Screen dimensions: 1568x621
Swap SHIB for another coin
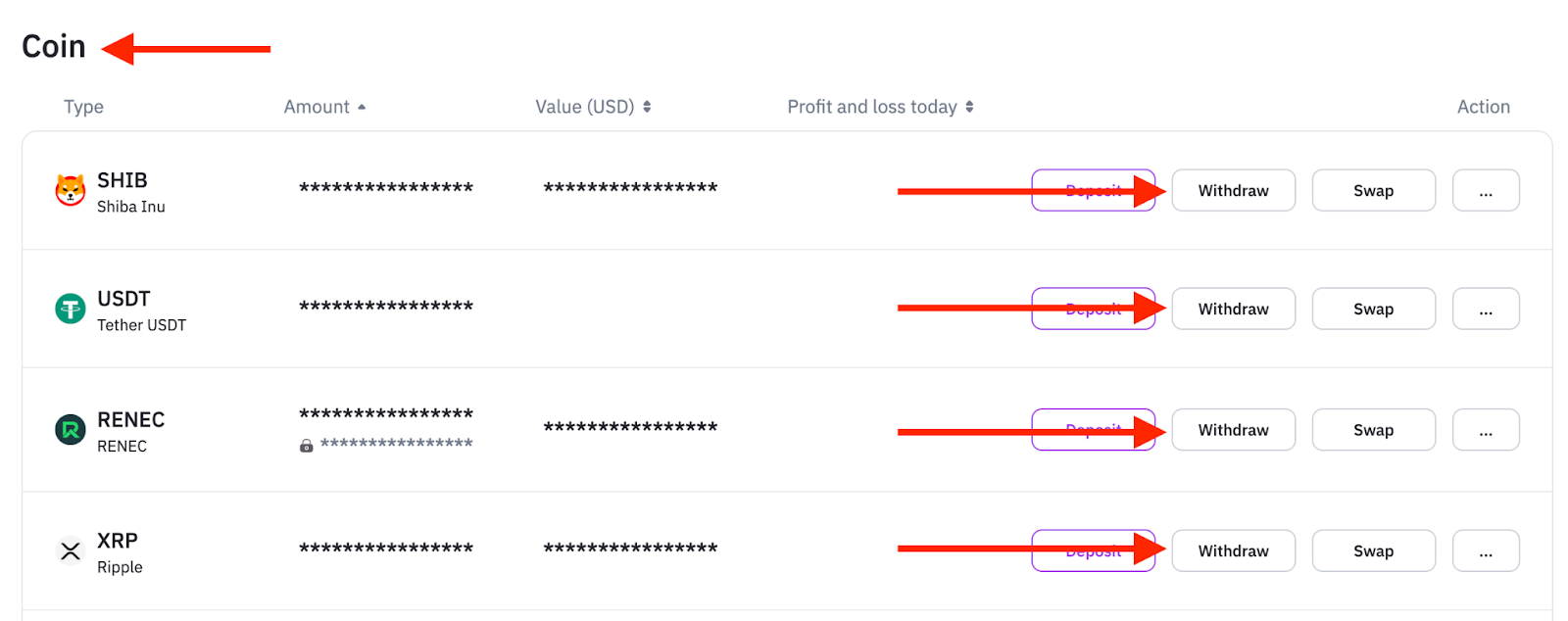pos(1373,190)
